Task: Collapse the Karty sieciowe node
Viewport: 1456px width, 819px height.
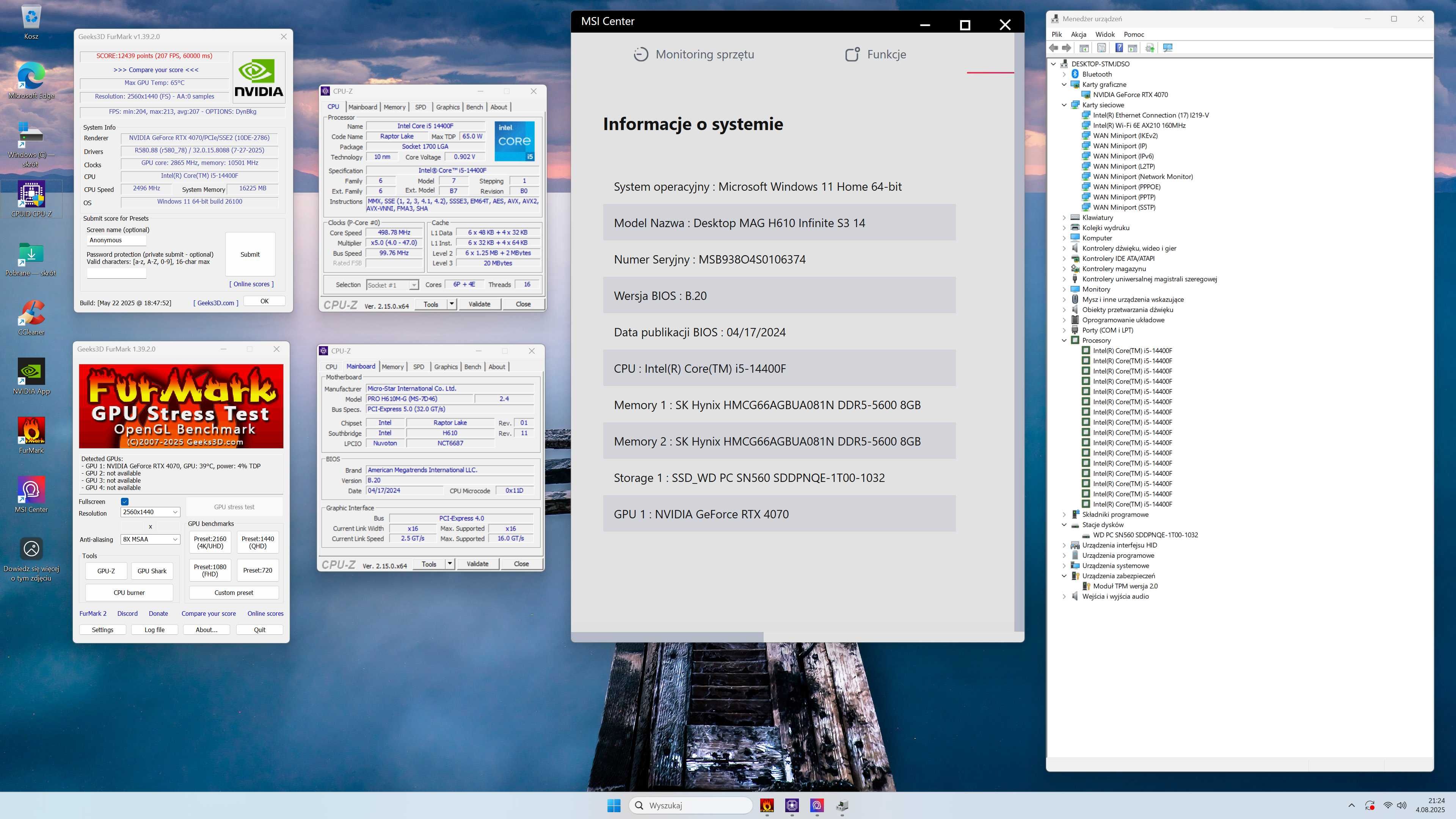Action: pos(1064,105)
